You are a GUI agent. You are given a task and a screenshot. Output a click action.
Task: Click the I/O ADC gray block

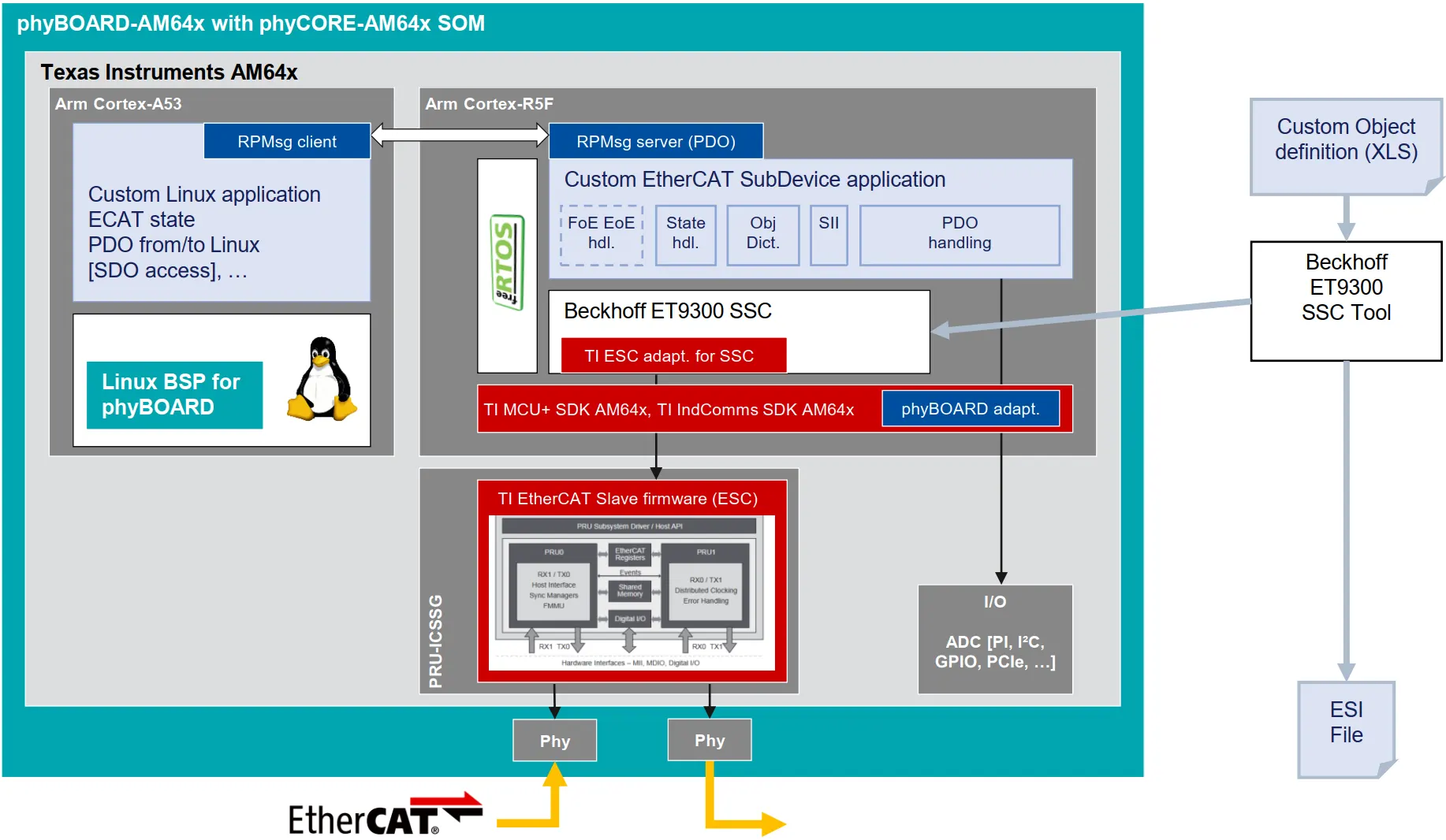(x=994, y=639)
